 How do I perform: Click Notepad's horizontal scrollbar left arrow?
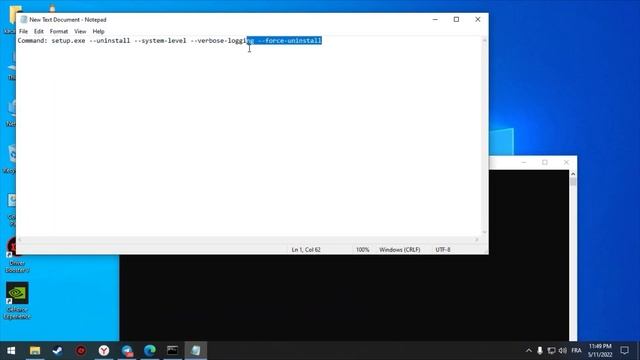point(20,240)
